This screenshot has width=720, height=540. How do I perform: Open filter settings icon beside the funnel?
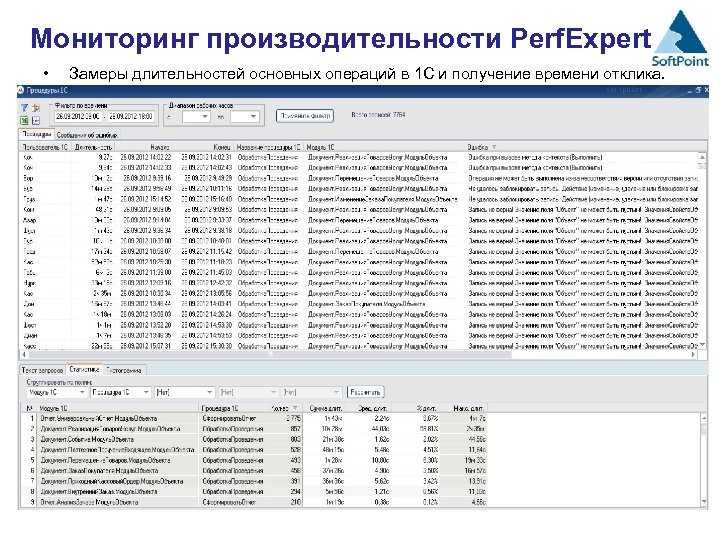(36, 108)
